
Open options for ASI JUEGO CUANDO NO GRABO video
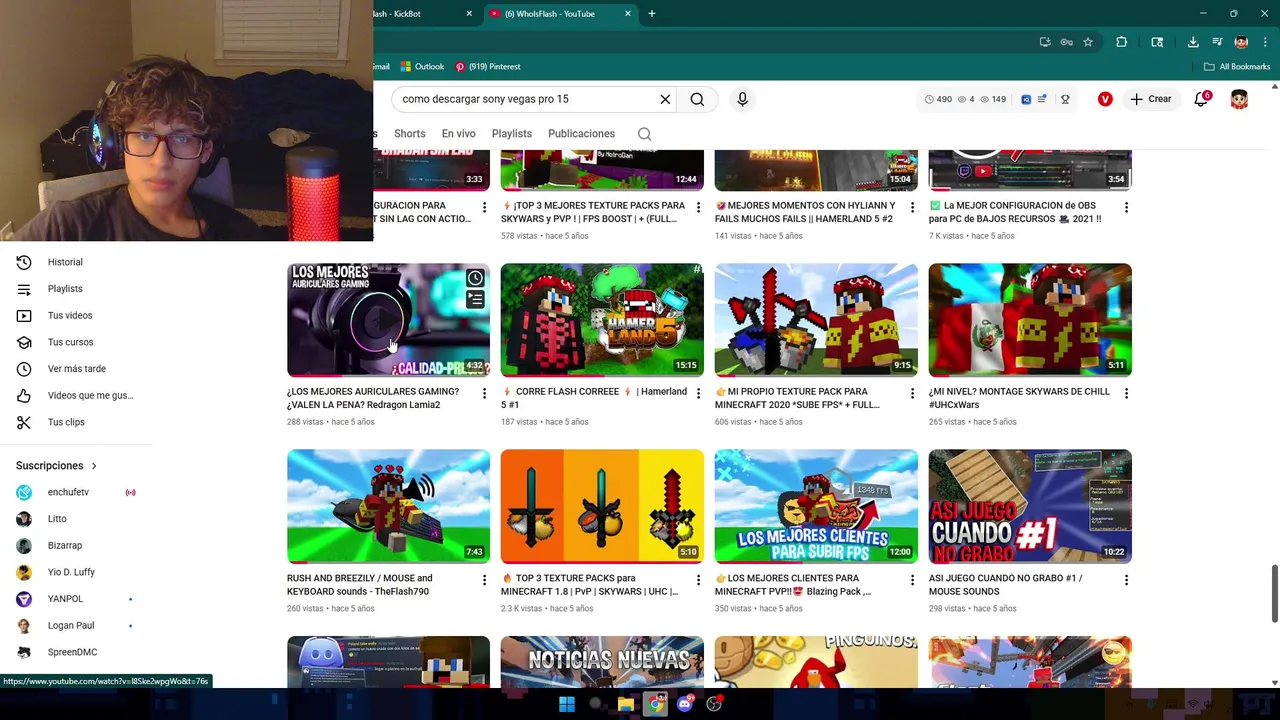tap(1126, 580)
